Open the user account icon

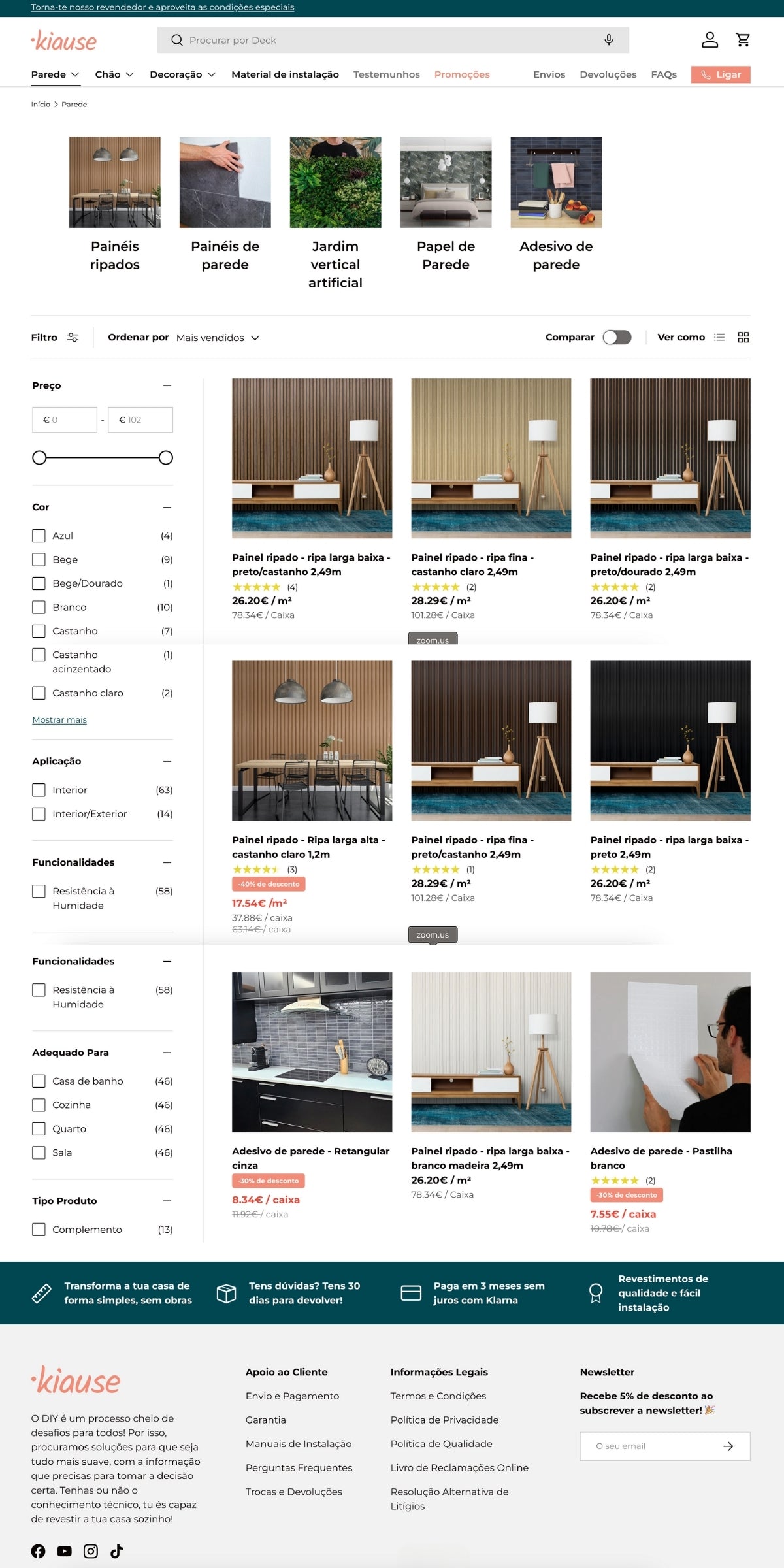click(710, 40)
